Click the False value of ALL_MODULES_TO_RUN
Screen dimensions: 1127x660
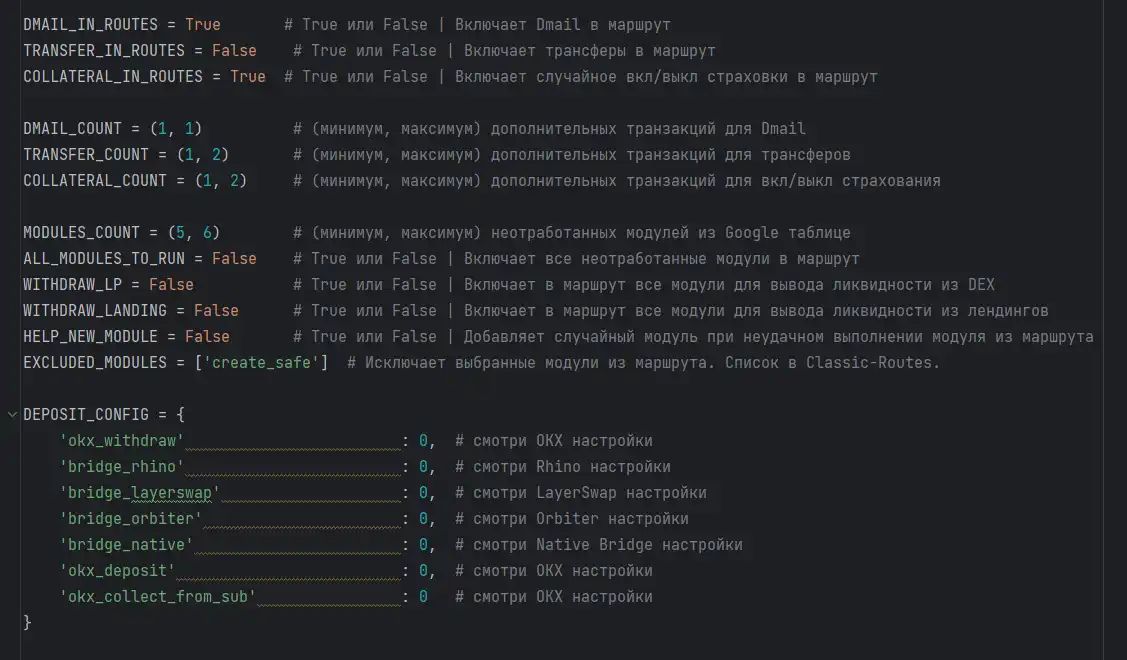pos(234,258)
